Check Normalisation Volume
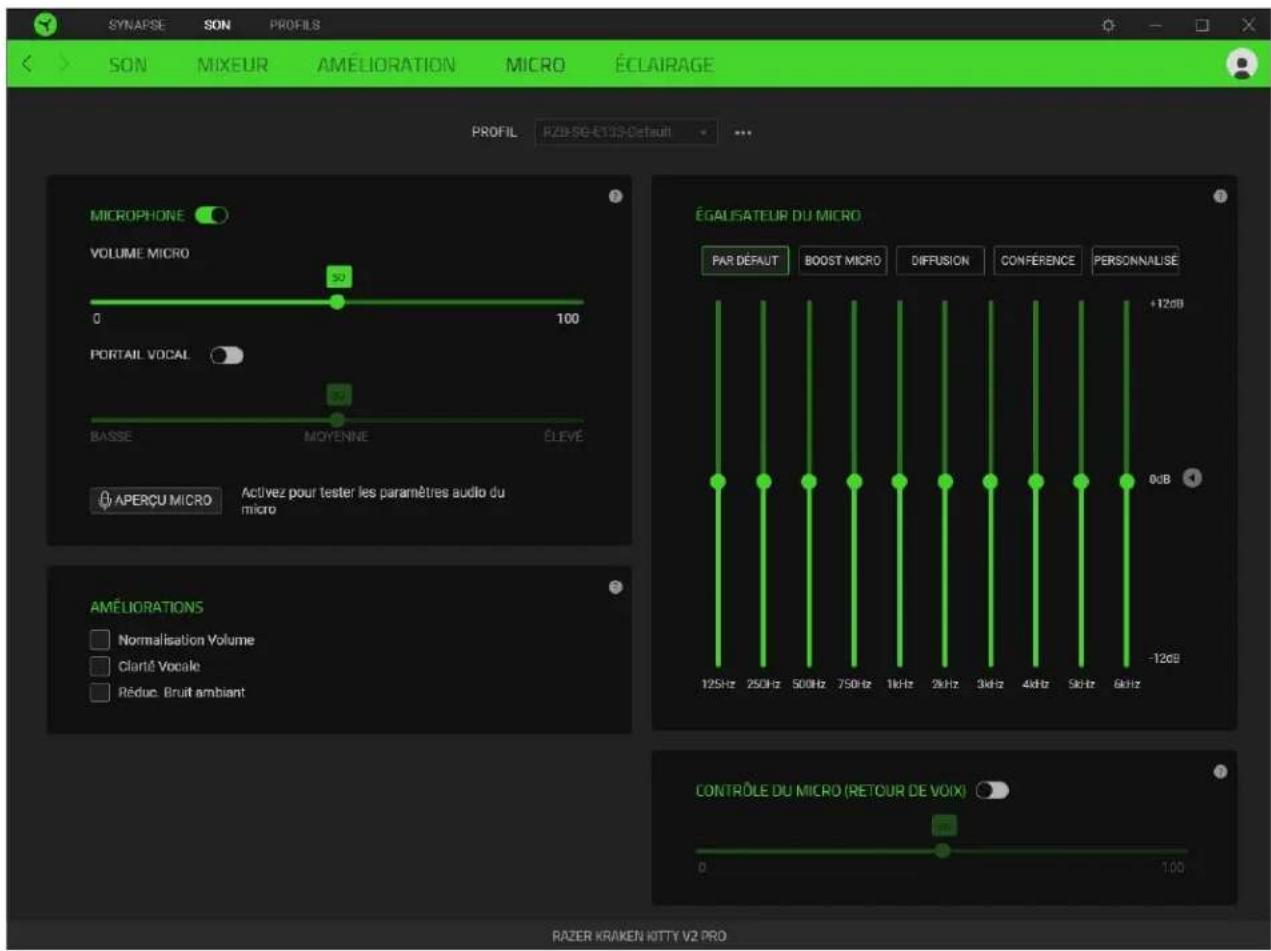 (x=99, y=640)
